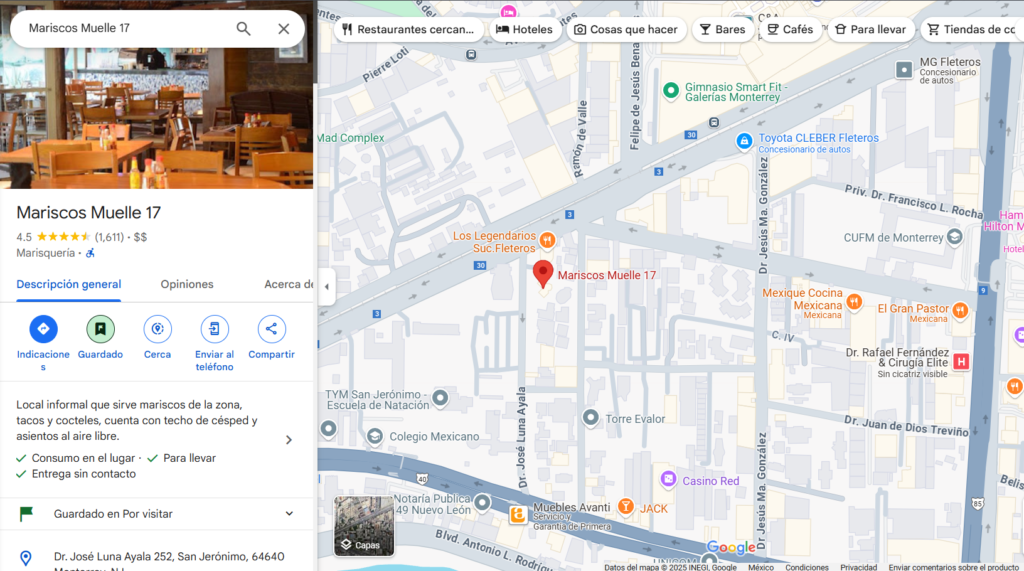
Task: Expand the restaurant description chevron
Action: 289,440
